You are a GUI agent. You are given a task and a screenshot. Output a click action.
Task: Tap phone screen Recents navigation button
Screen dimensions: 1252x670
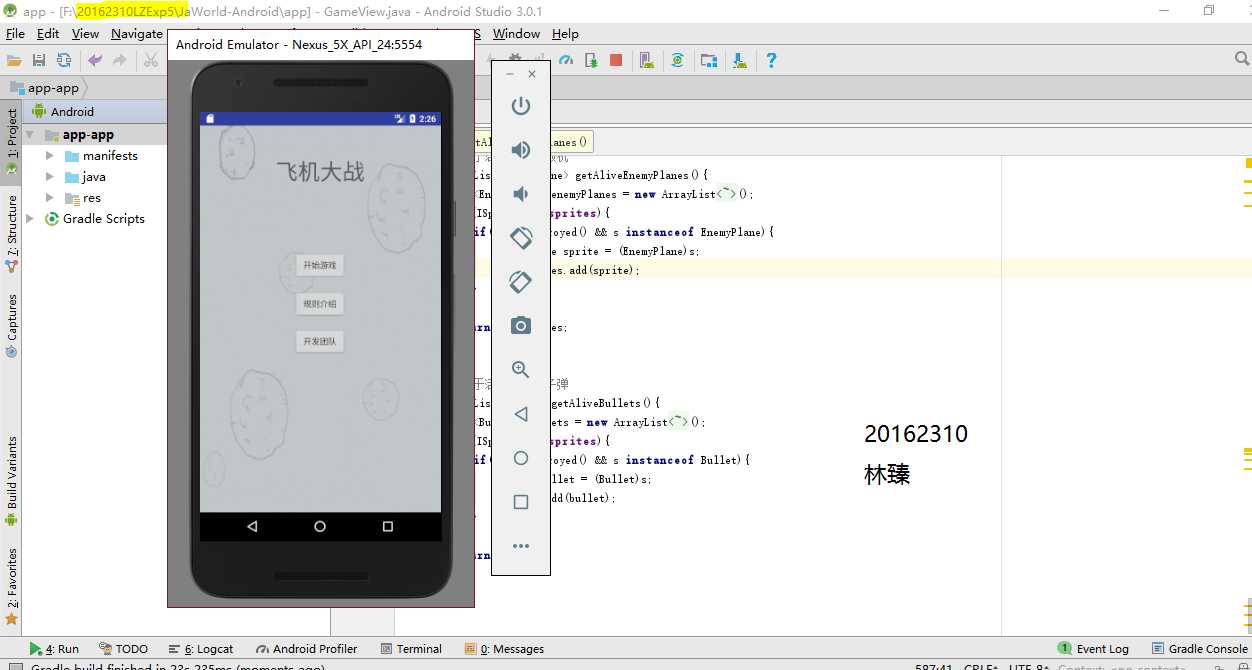[x=388, y=526]
